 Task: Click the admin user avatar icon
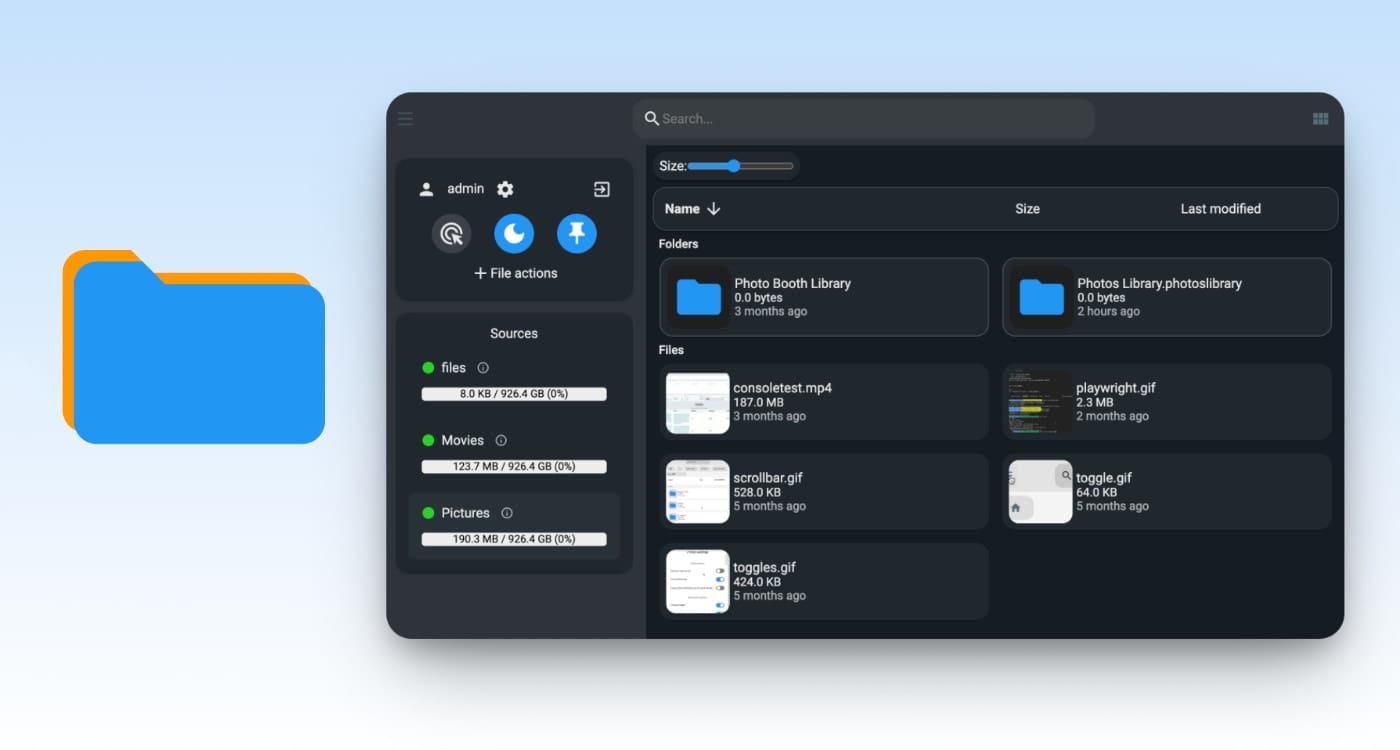click(x=424, y=188)
